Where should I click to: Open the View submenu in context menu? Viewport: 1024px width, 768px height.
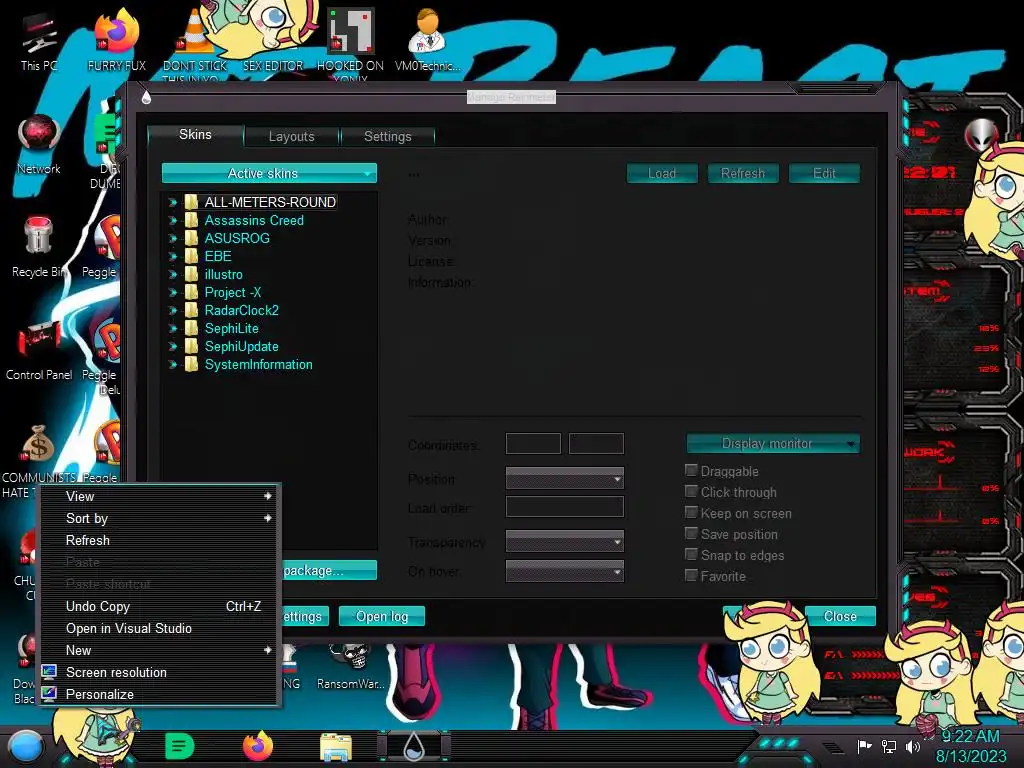pos(161,496)
